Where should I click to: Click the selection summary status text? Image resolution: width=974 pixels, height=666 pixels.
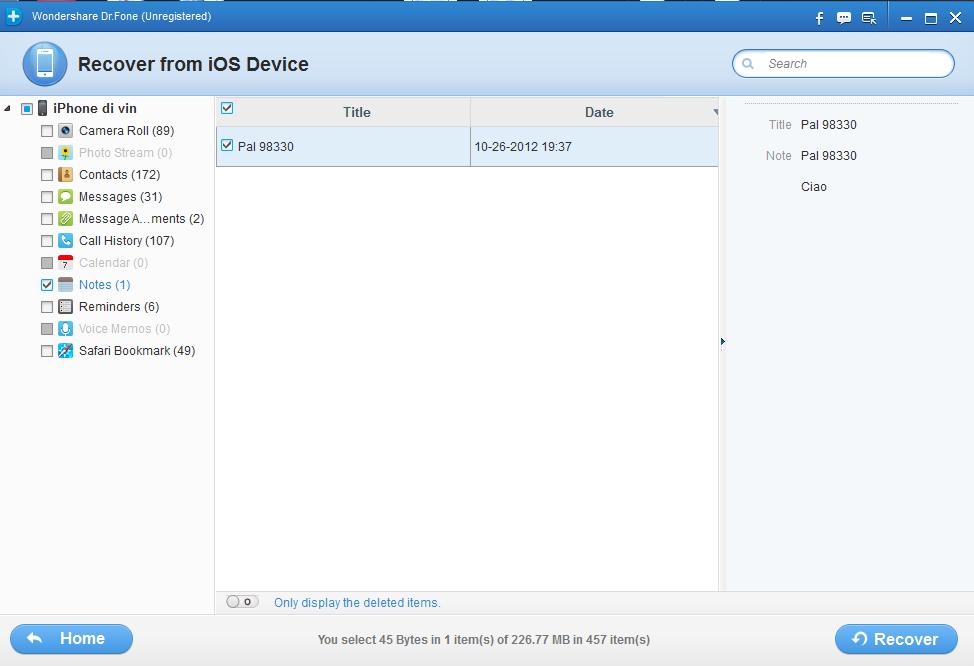(x=483, y=639)
